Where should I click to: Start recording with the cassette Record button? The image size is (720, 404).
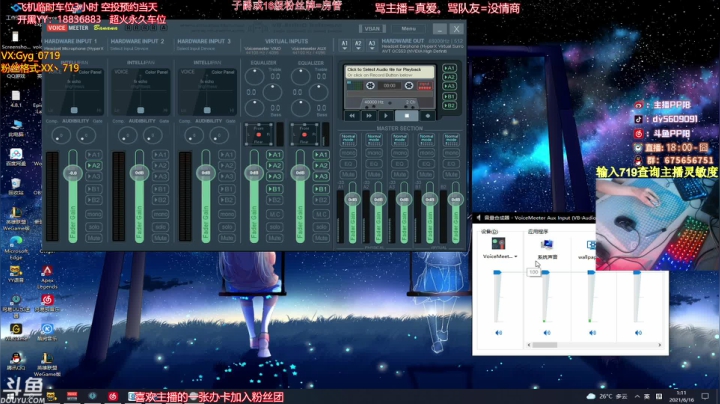(428, 116)
